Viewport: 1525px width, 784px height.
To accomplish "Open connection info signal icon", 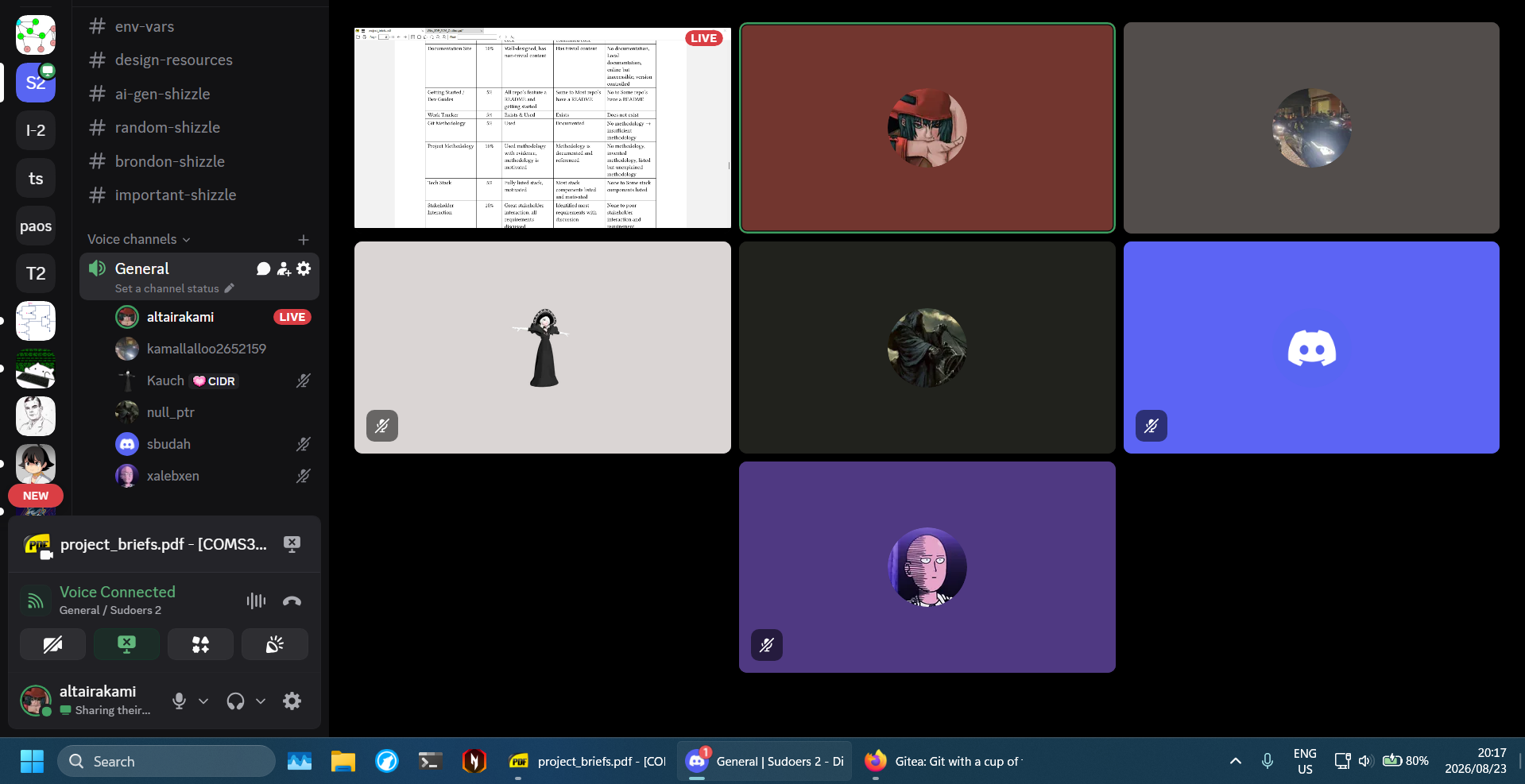I will 36,601.
